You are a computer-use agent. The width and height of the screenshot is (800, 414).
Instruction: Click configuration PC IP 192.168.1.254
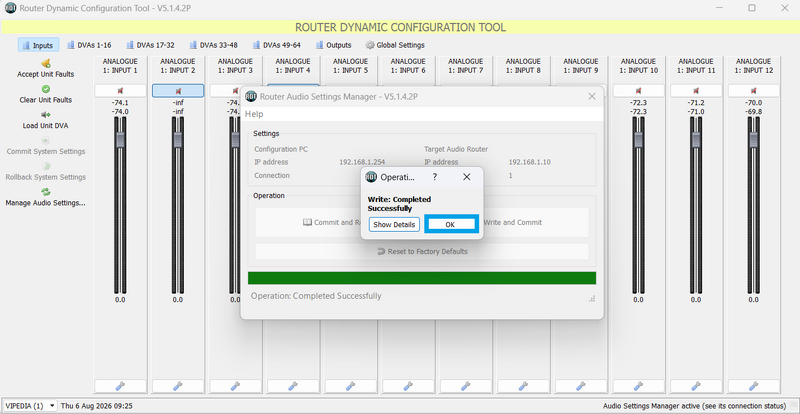coord(362,162)
